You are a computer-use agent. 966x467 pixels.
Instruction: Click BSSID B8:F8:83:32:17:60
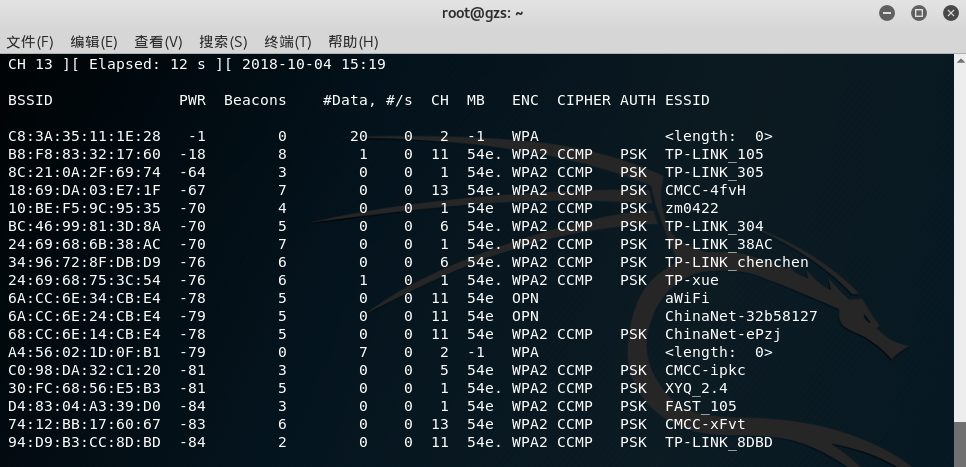coord(84,154)
